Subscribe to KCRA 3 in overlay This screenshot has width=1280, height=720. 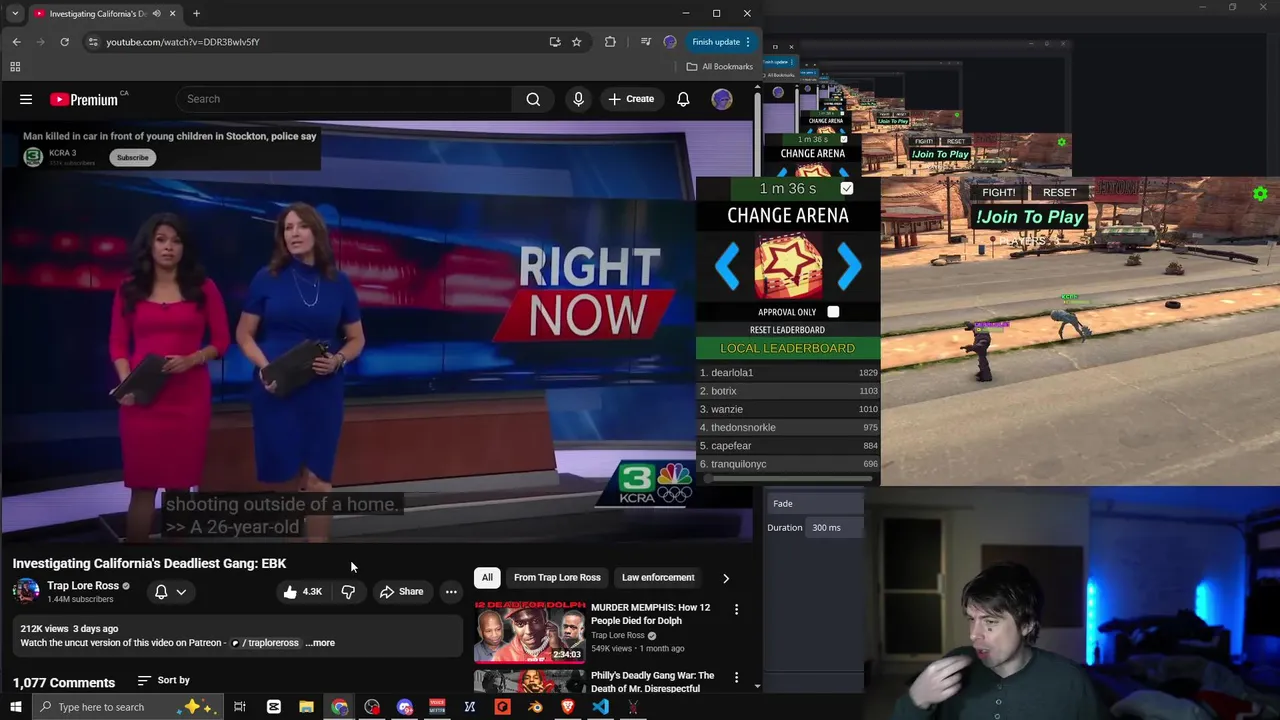pos(132,157)
